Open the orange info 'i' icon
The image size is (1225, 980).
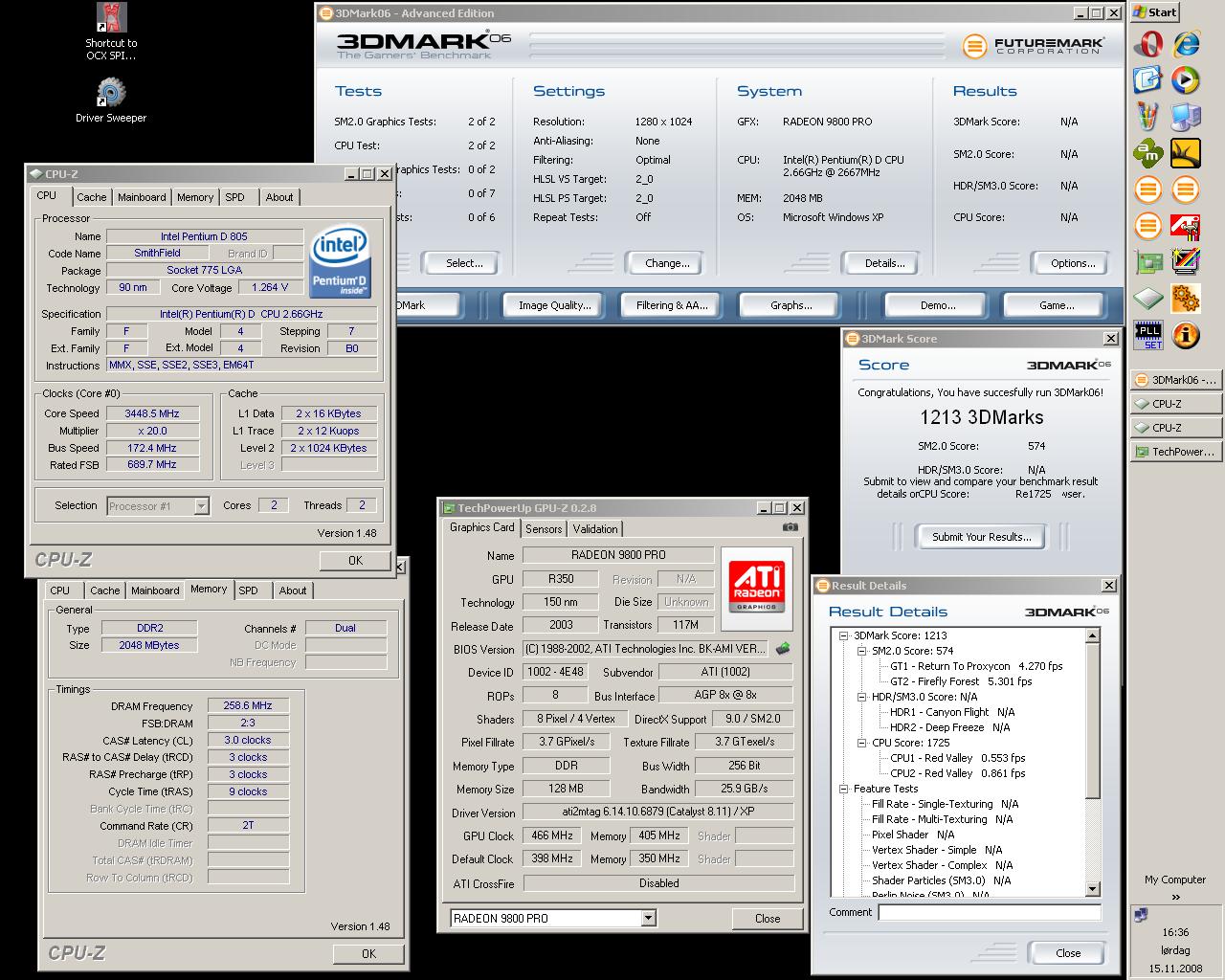pyautogui.click(x=1186, y=335)
